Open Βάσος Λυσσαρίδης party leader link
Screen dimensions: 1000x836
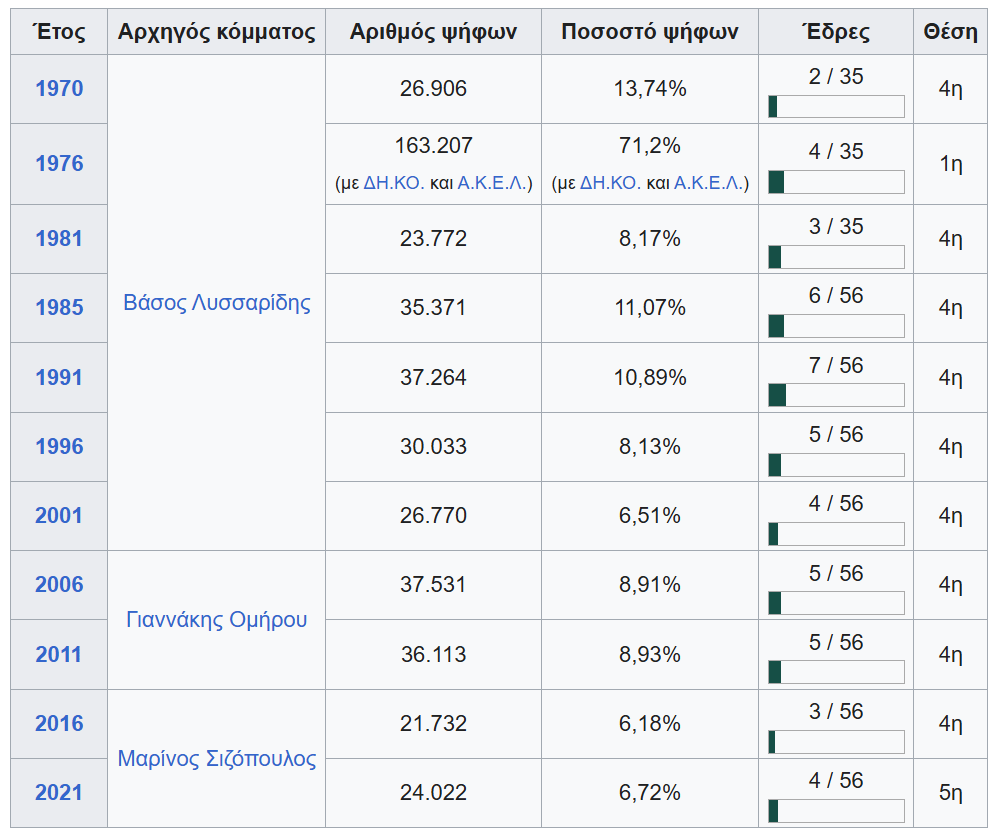coord(217,303)
